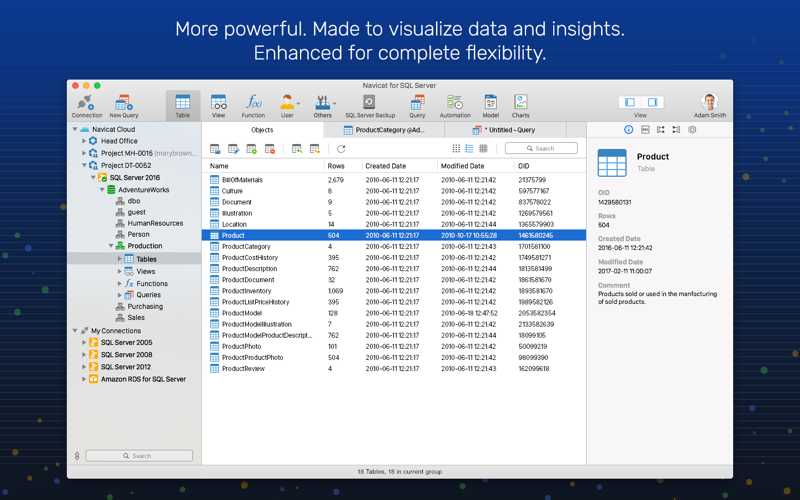Expand the Head Office node
Image resolution: width=800 pixels, height=500 pixels.
(84, 141)
